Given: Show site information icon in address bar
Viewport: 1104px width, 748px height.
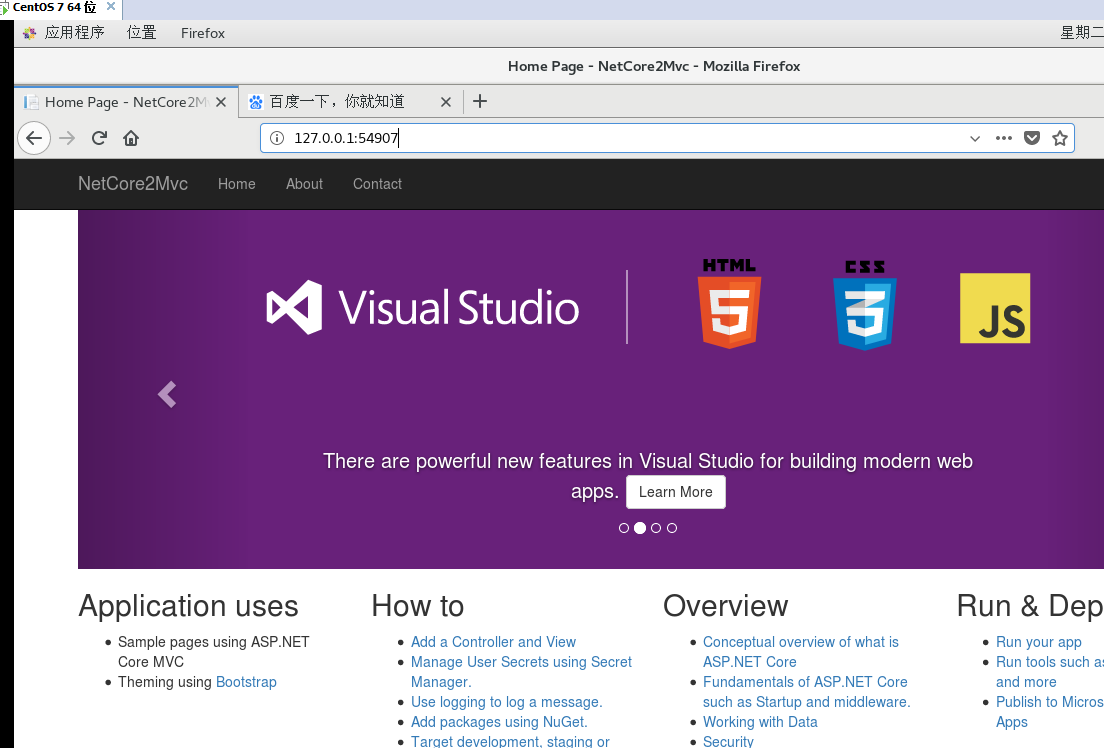Looking at the screenshot, I should tap(277, 138).
